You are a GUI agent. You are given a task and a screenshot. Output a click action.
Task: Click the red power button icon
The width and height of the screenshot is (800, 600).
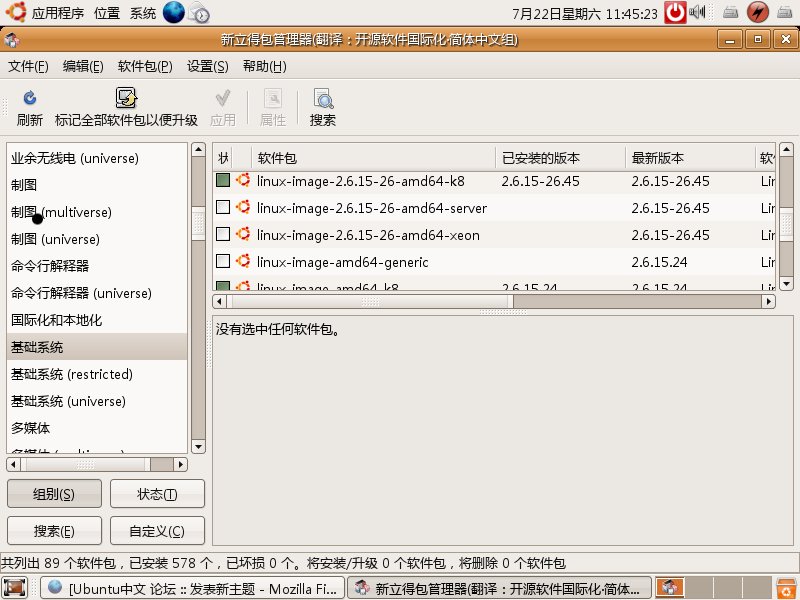[675, 12]
